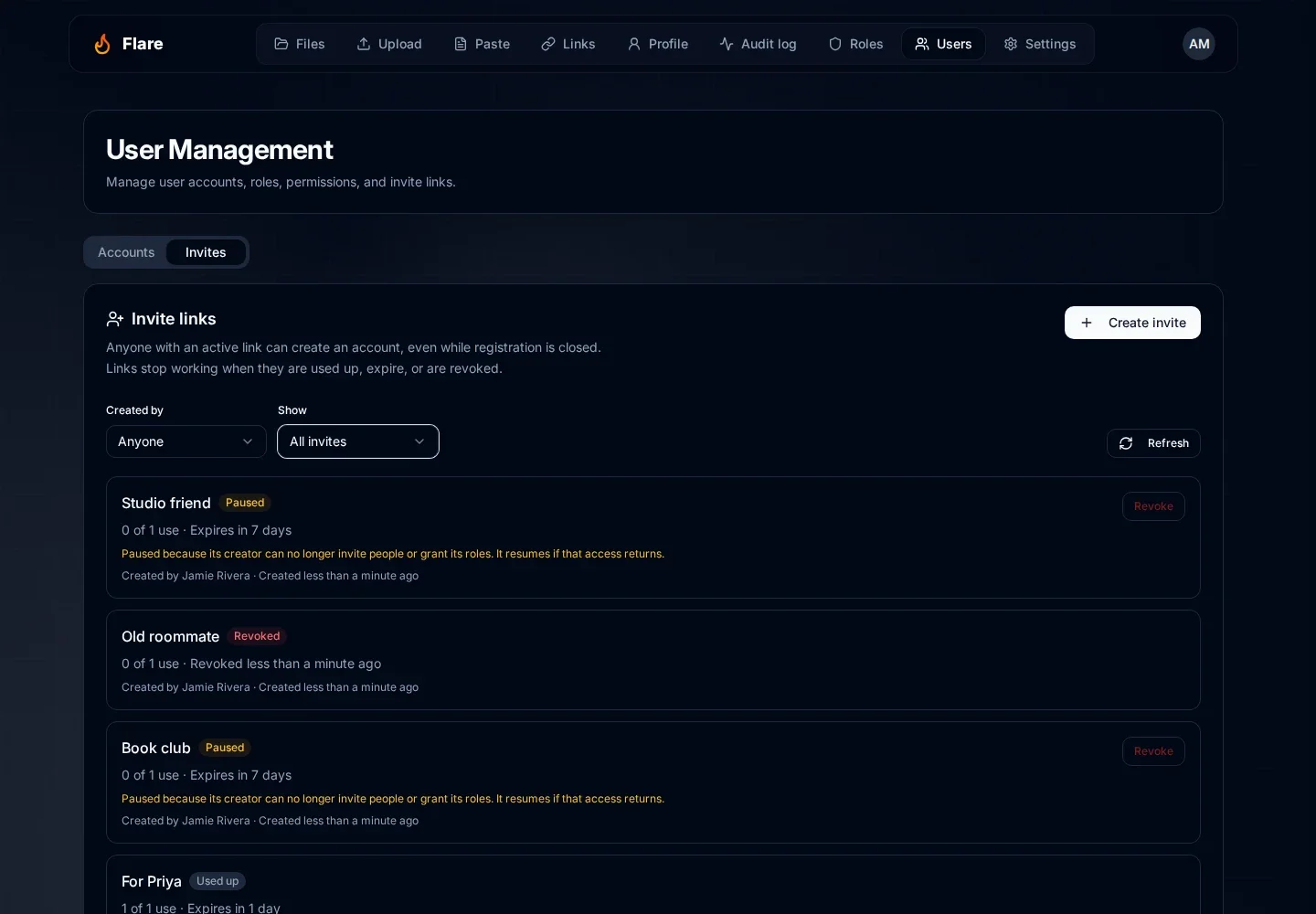Select the Studio friend invite title
The image size is (1316, 914).
tap(166, 503)
